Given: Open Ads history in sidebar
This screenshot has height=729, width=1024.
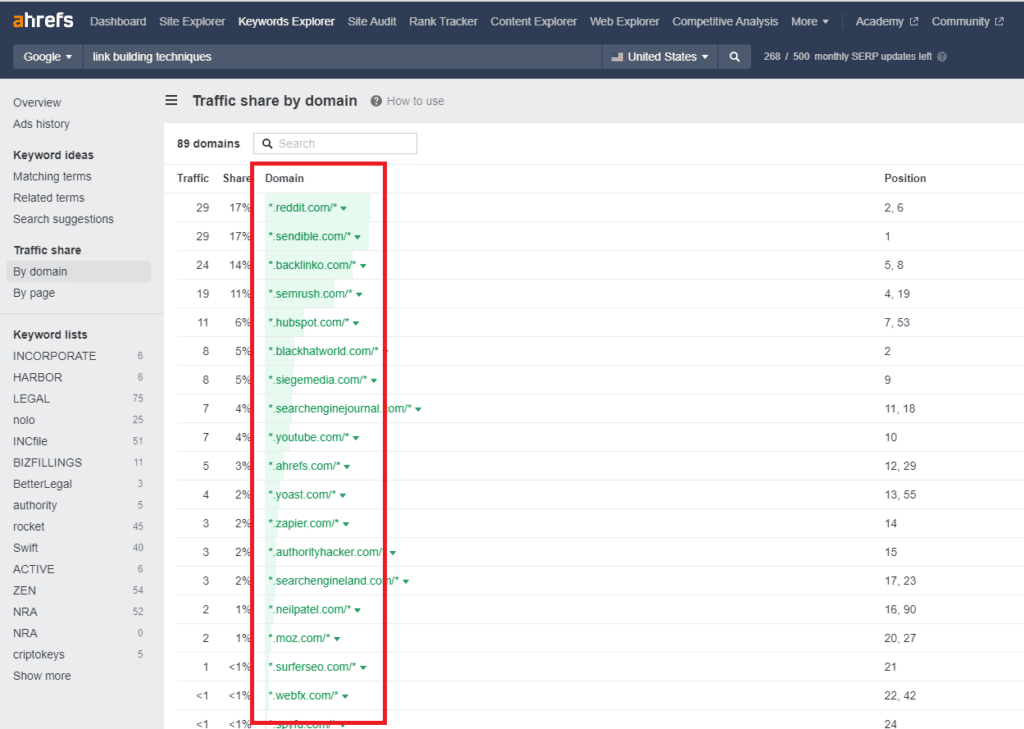Looking at the screenshot, I should click(41, 124).
